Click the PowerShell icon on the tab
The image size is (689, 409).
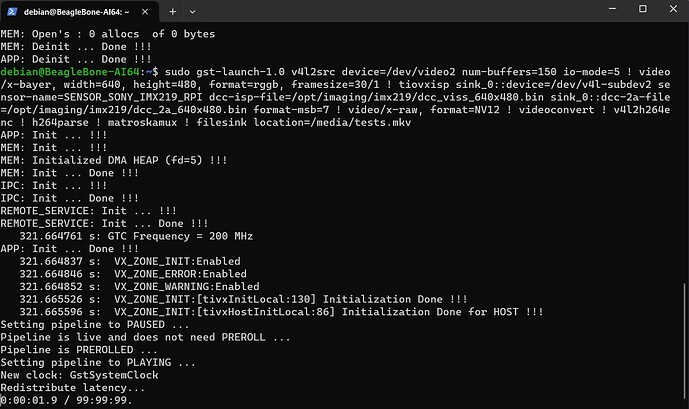click(x=12, y=12)
